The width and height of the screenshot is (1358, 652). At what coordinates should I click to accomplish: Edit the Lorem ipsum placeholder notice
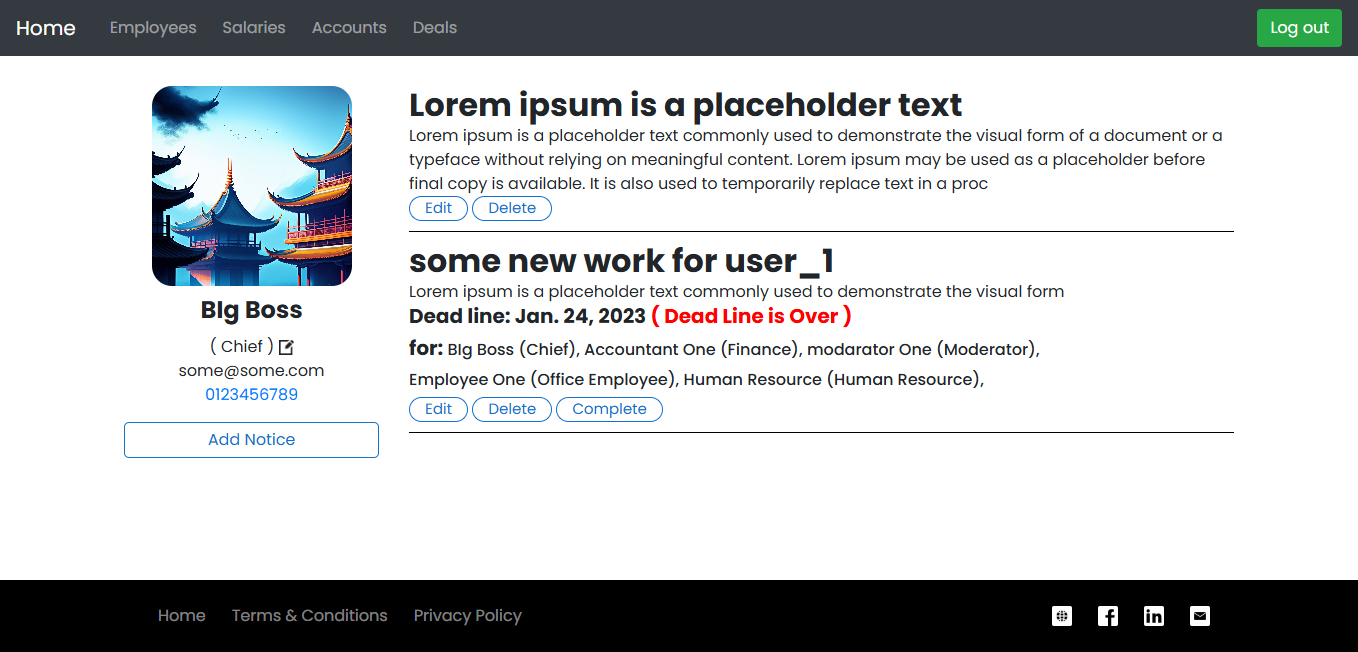pyautogui.click(x=438, y=208)
